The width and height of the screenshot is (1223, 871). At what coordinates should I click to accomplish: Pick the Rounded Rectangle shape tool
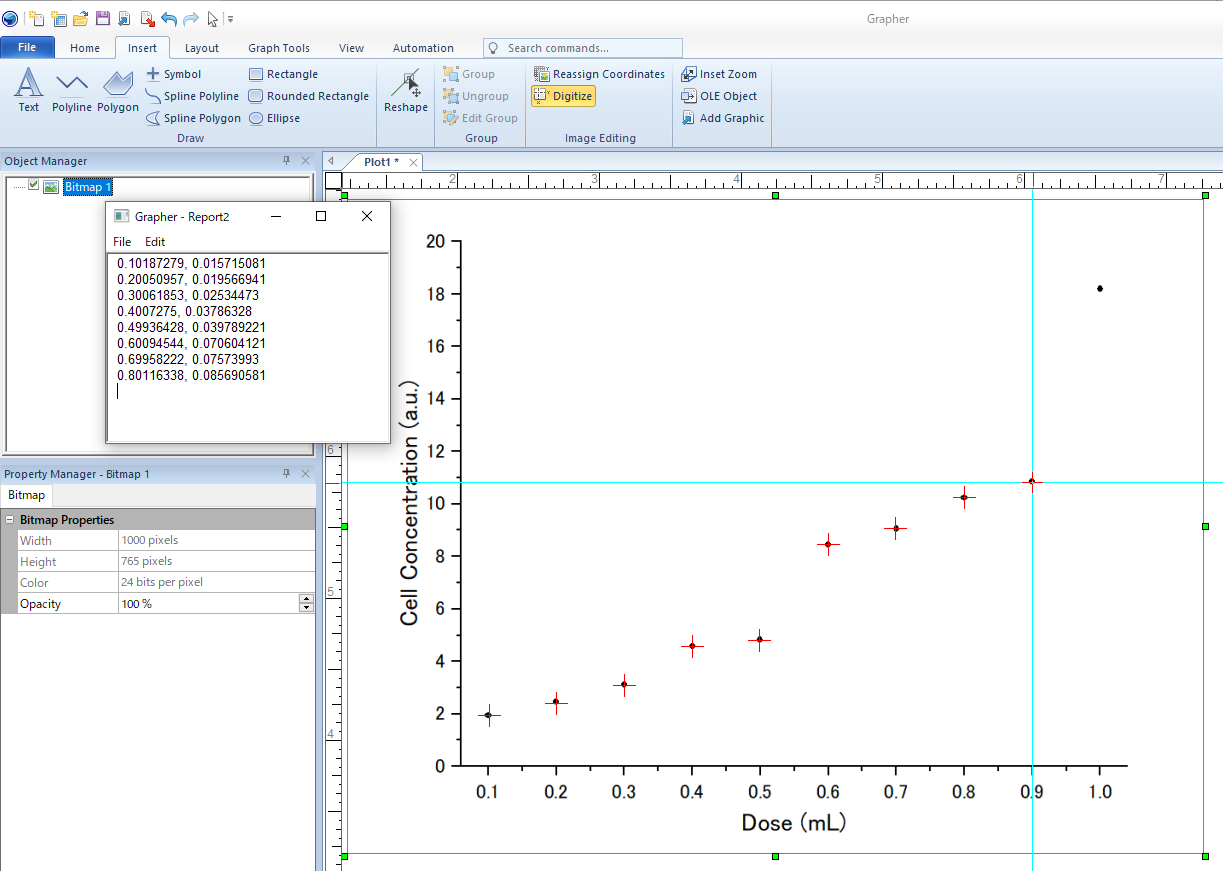click(309, 96)
